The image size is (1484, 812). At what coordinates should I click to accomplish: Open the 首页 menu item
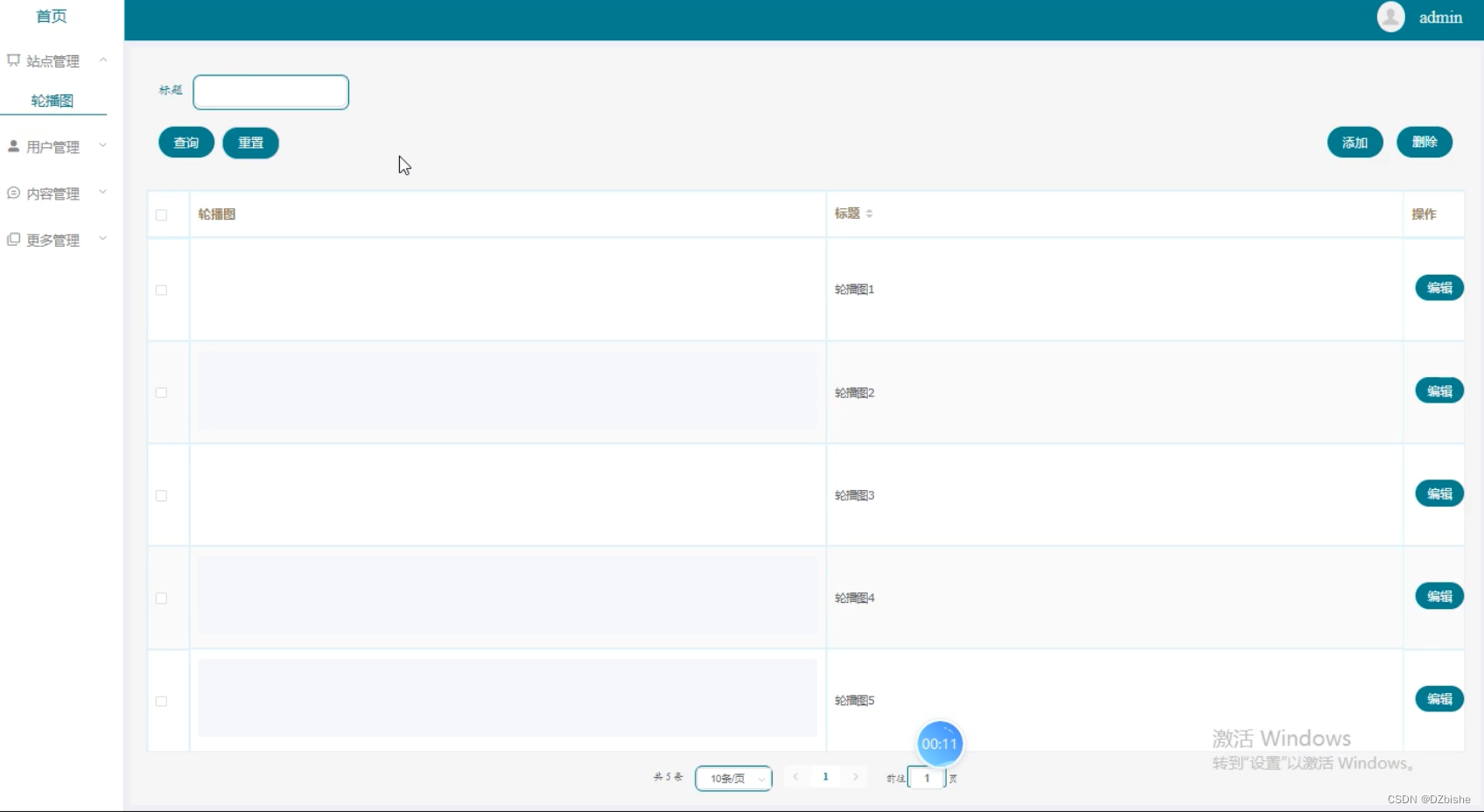click(x=52, y=16)
